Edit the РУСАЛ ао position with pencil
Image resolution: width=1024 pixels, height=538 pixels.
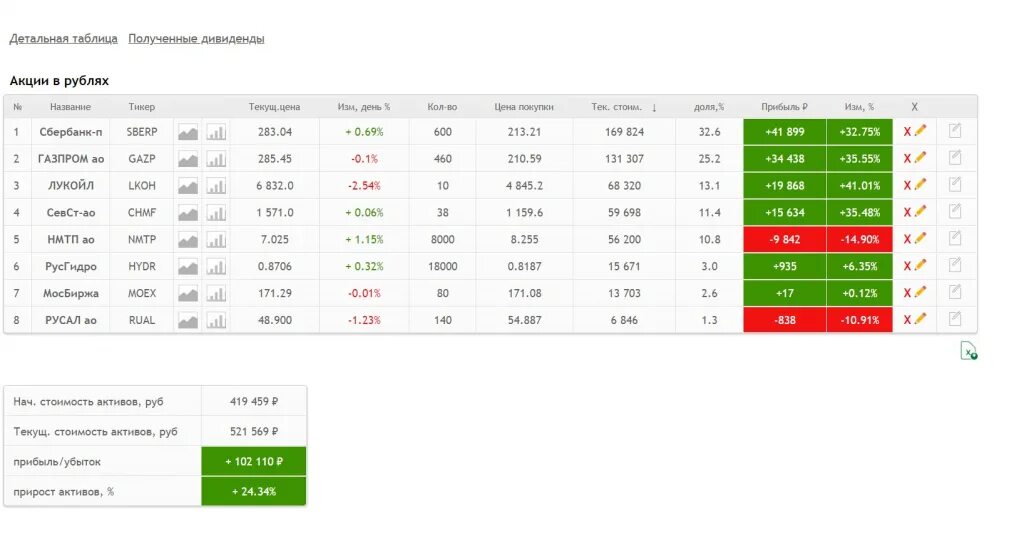pyautogui.click(x=920, y=319)
